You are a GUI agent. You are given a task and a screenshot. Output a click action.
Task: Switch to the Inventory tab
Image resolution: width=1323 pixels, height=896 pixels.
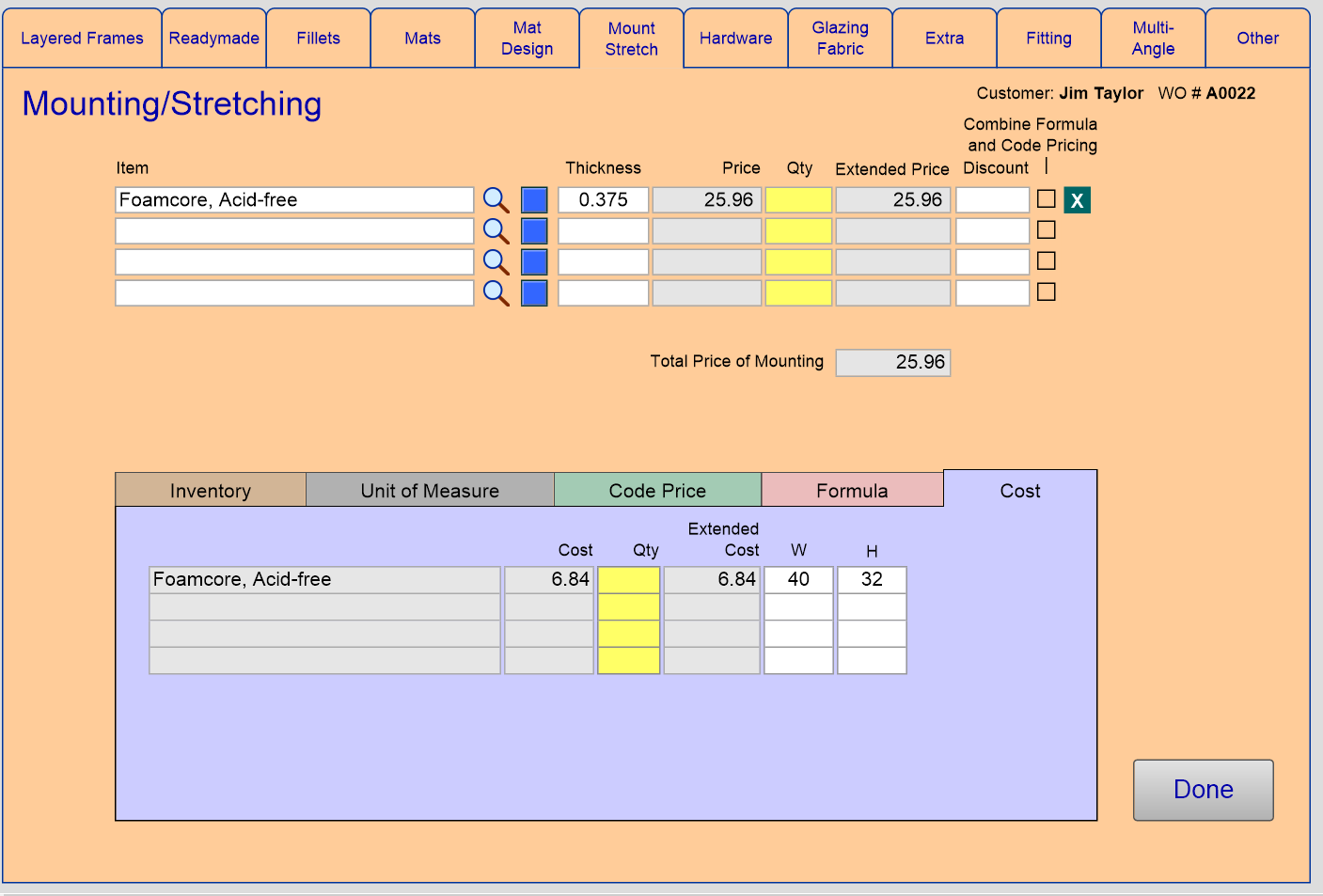(x=211, y=491)
